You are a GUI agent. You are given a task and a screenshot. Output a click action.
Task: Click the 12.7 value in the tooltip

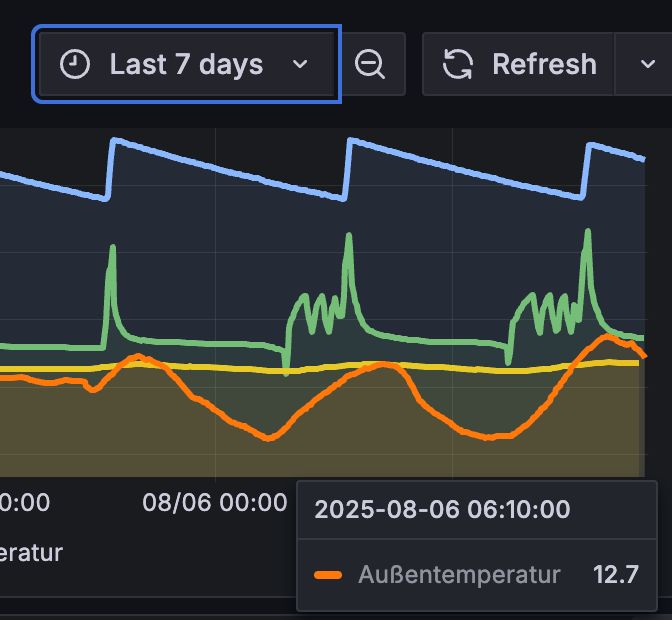click(616, 575)
